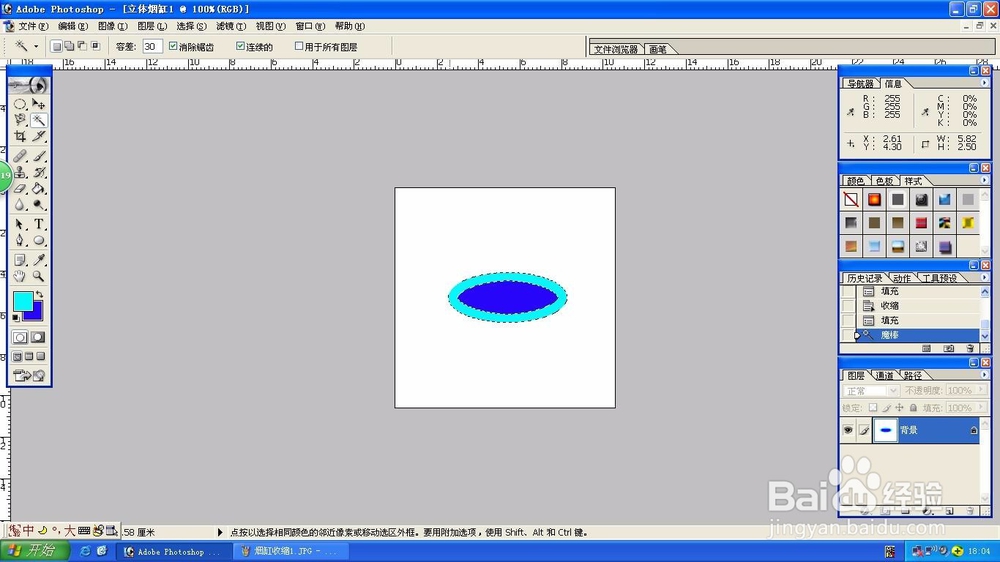Open the 滤镜 menu
This screenshot has width=1000, height=562.
click(x=231, y=26)
